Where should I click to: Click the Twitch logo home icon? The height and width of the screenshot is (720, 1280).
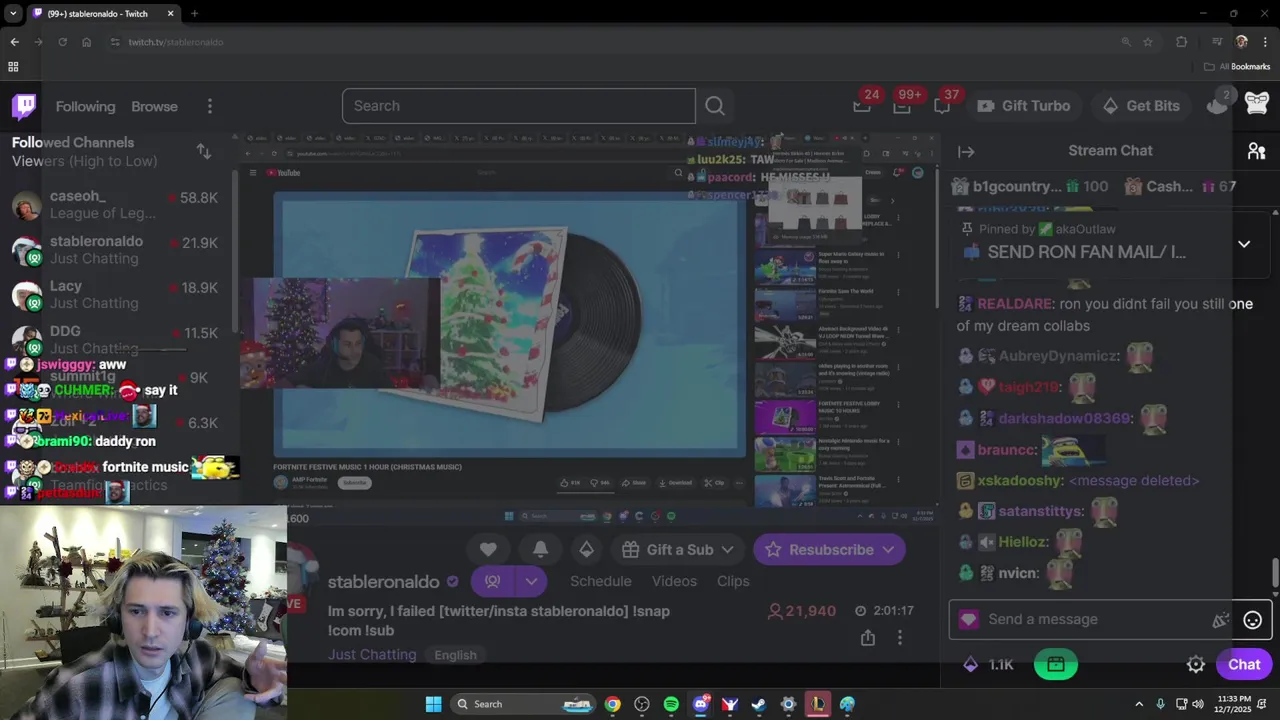(24, 105)
